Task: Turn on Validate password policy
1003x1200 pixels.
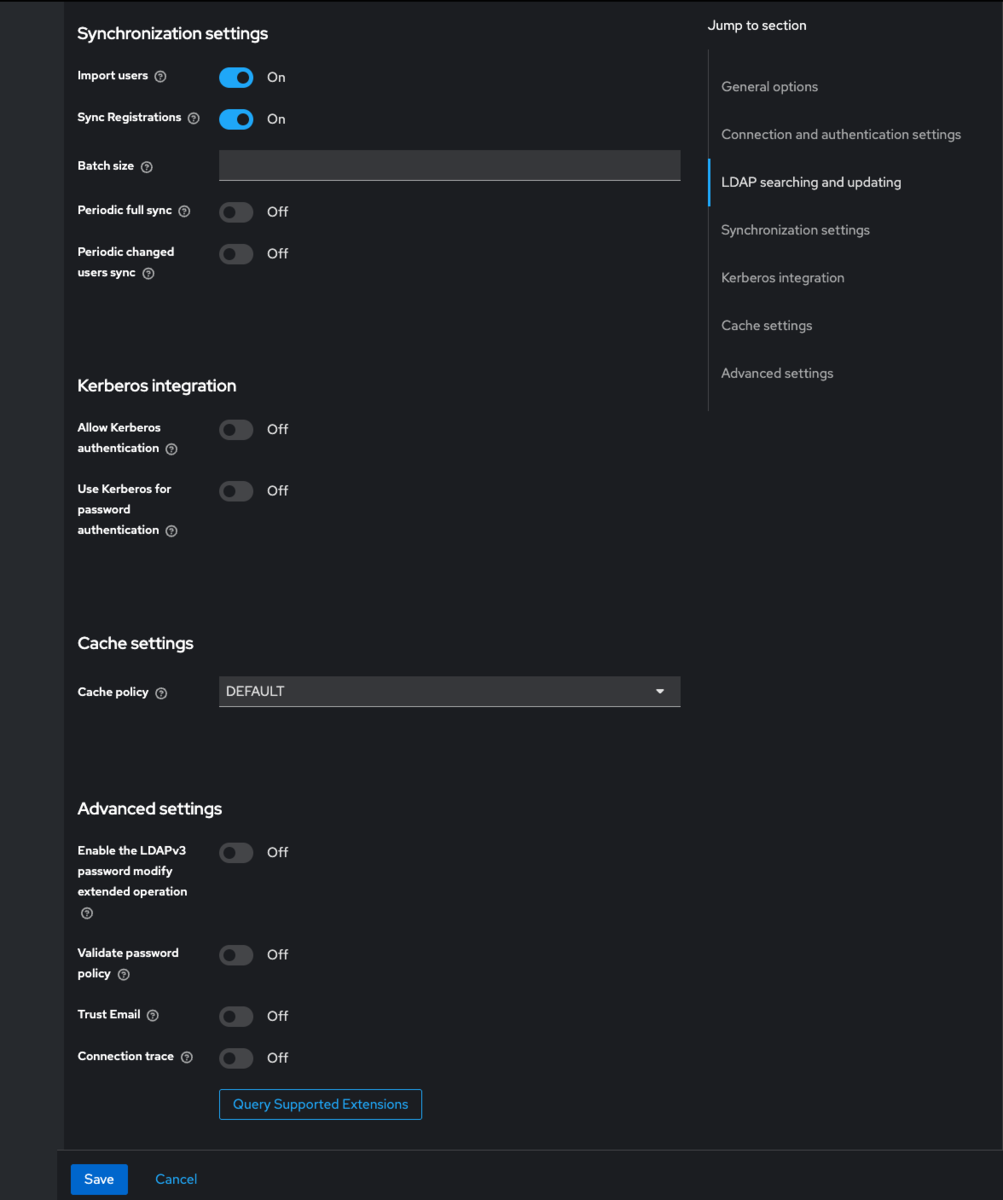Action: point(236,955)
